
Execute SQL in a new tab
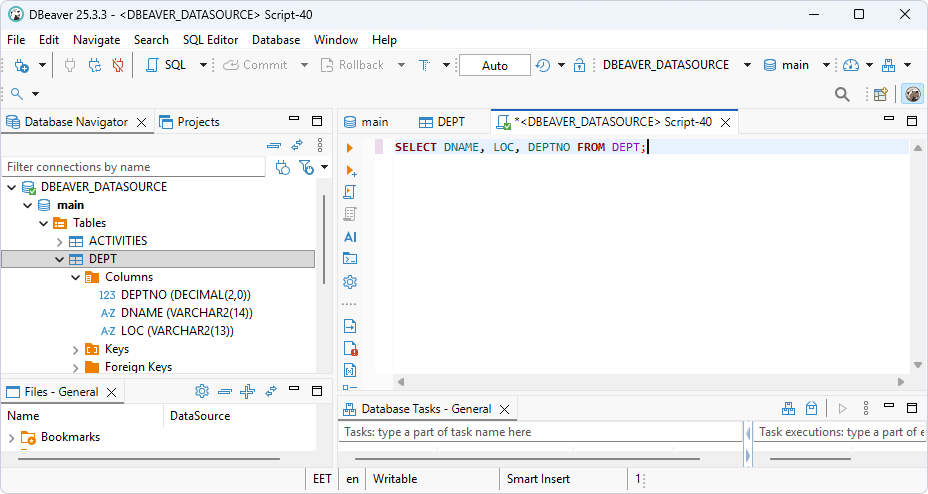(350, 170)
